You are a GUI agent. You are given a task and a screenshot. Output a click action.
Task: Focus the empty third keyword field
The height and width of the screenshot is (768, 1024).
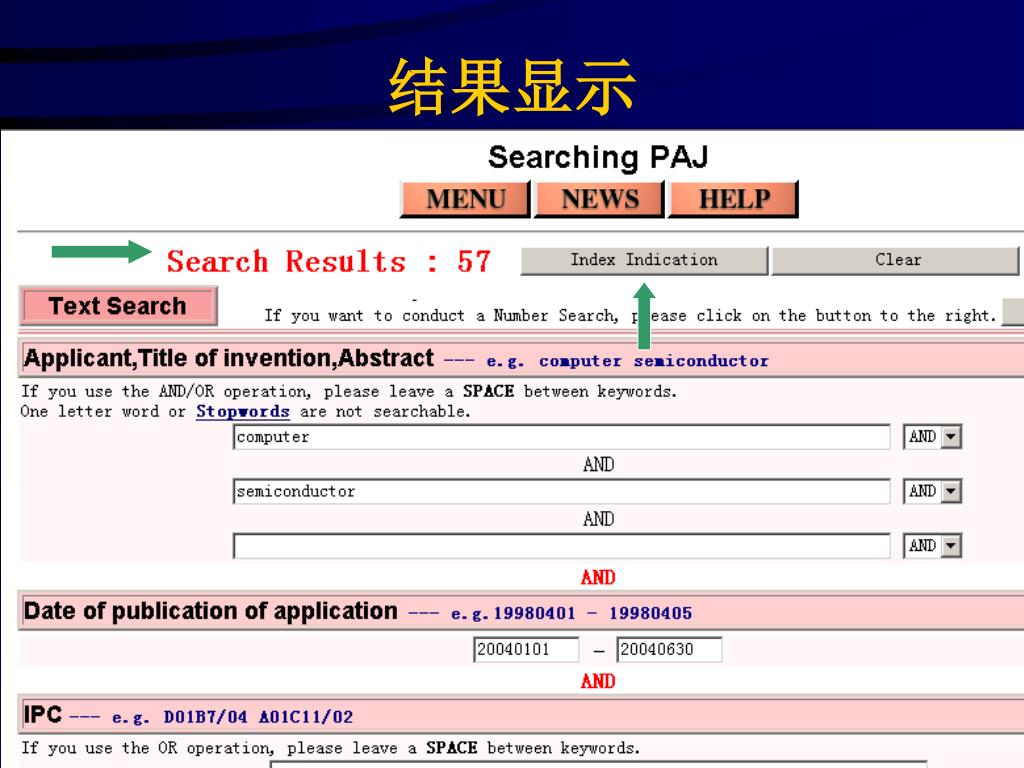pos(562,545)
